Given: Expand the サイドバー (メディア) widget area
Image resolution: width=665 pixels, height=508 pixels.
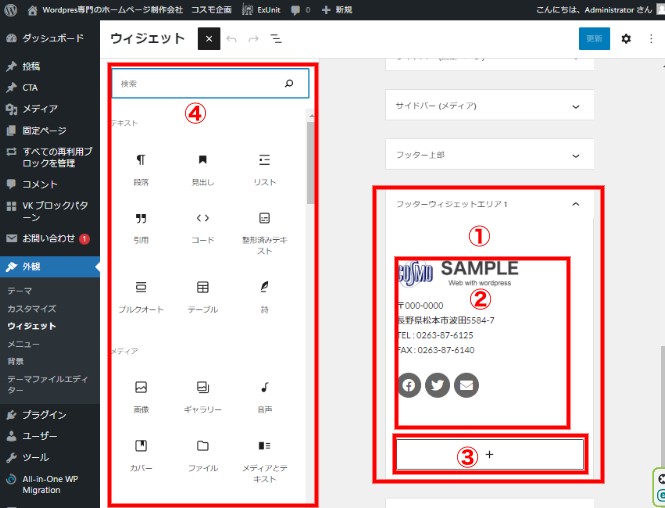Looking at the screenshot, I should [488, 106].
